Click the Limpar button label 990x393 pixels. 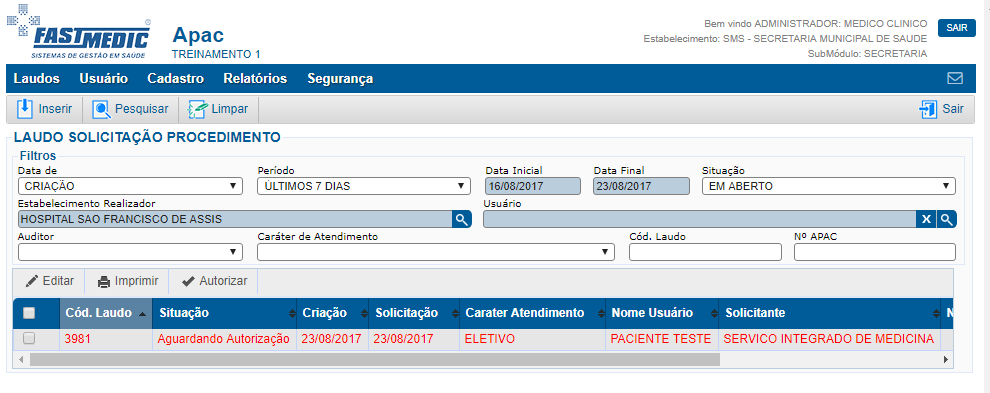pos(230,109)
